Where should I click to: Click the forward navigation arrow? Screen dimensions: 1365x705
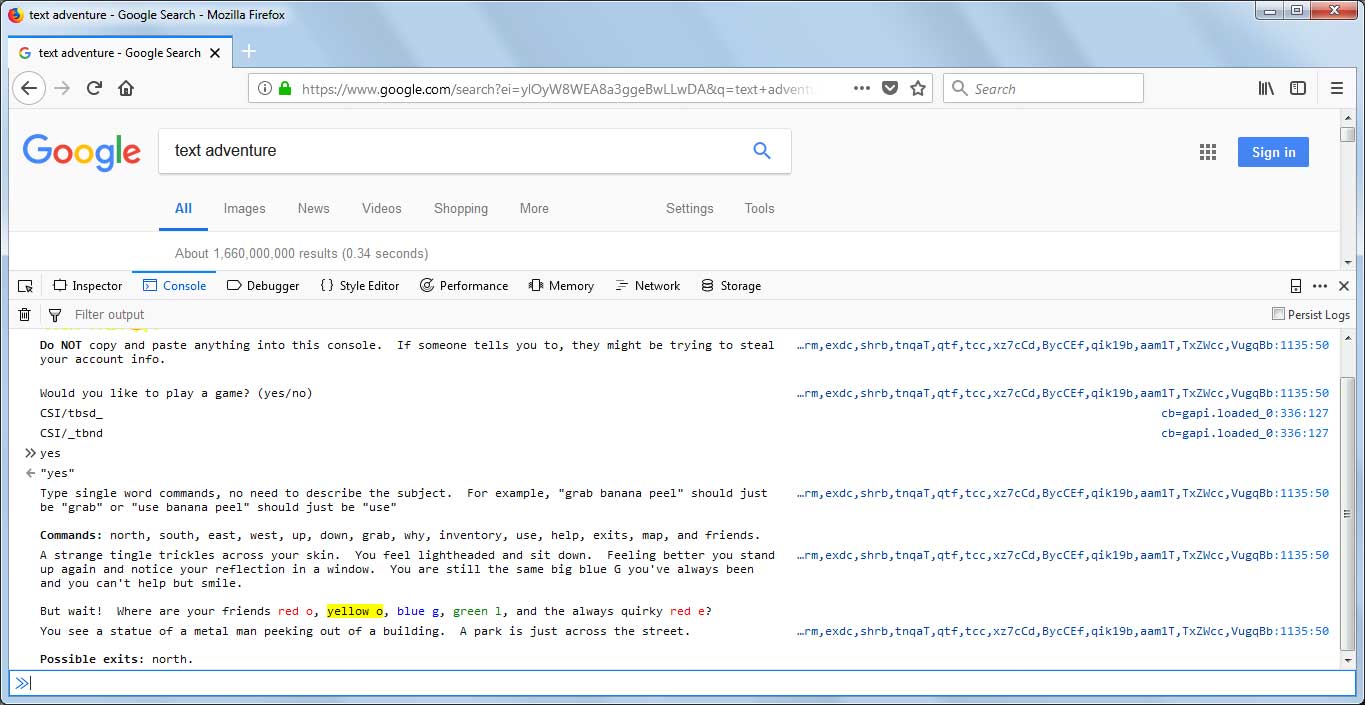pyautogui.click(x=62, y=88)
